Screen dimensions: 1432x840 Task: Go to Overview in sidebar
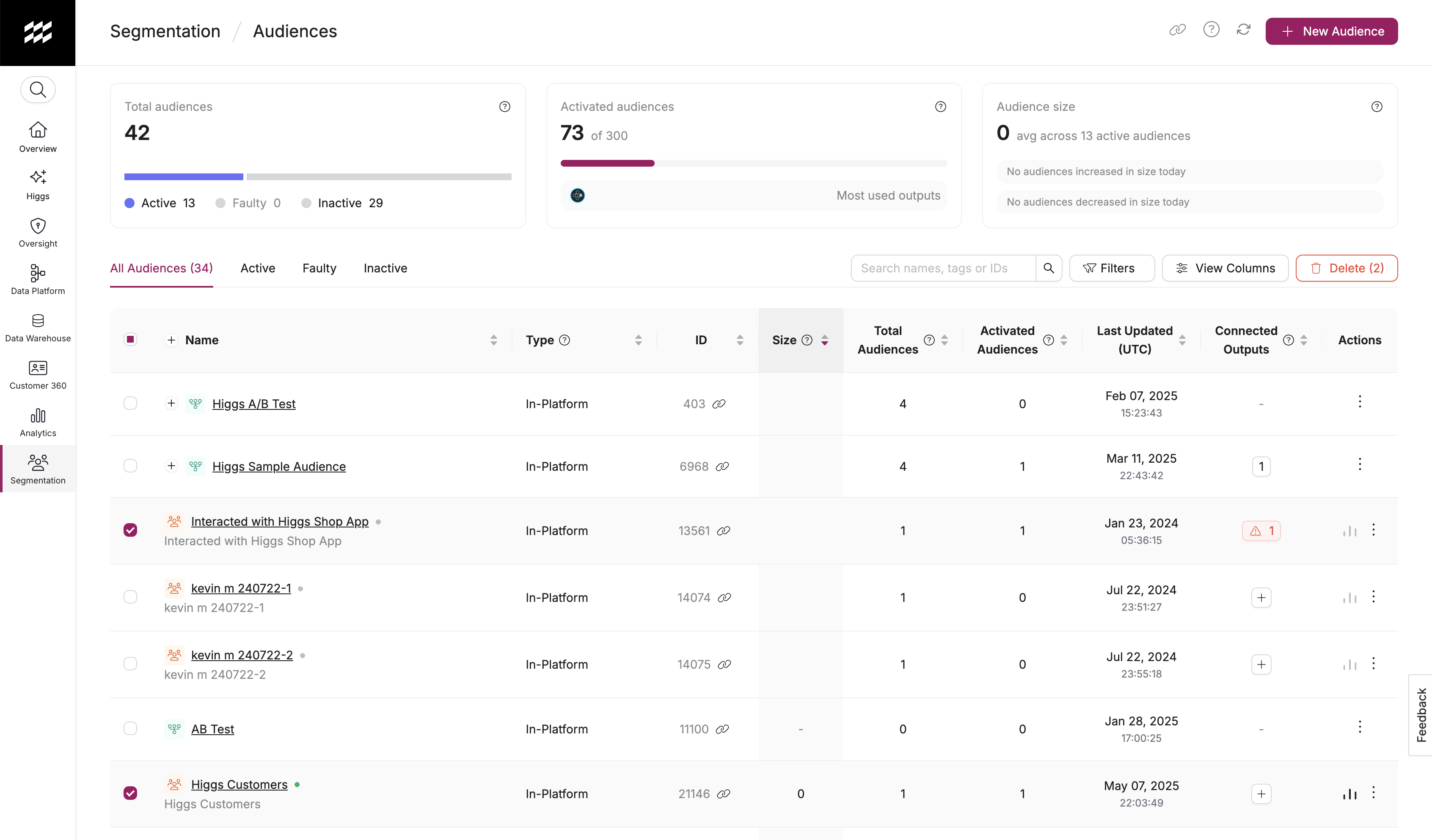click(38, 137)
